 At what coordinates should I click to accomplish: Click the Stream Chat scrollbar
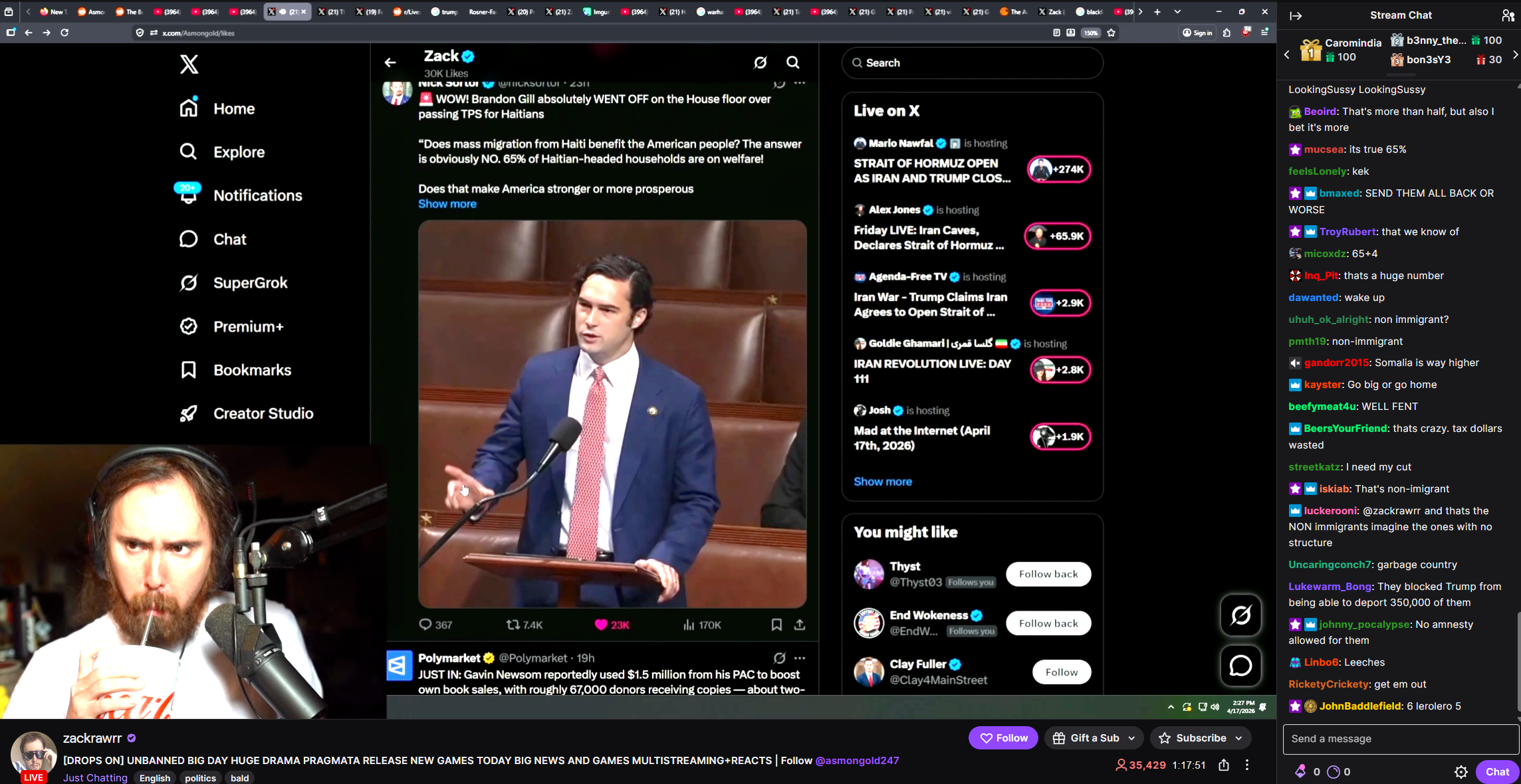[x=1518, y=664]
